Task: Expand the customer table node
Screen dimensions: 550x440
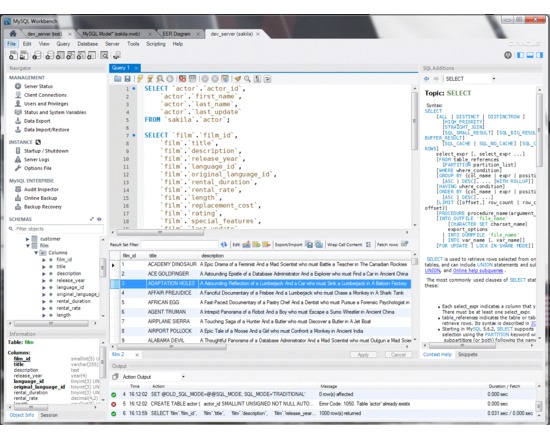Action: 28,239
